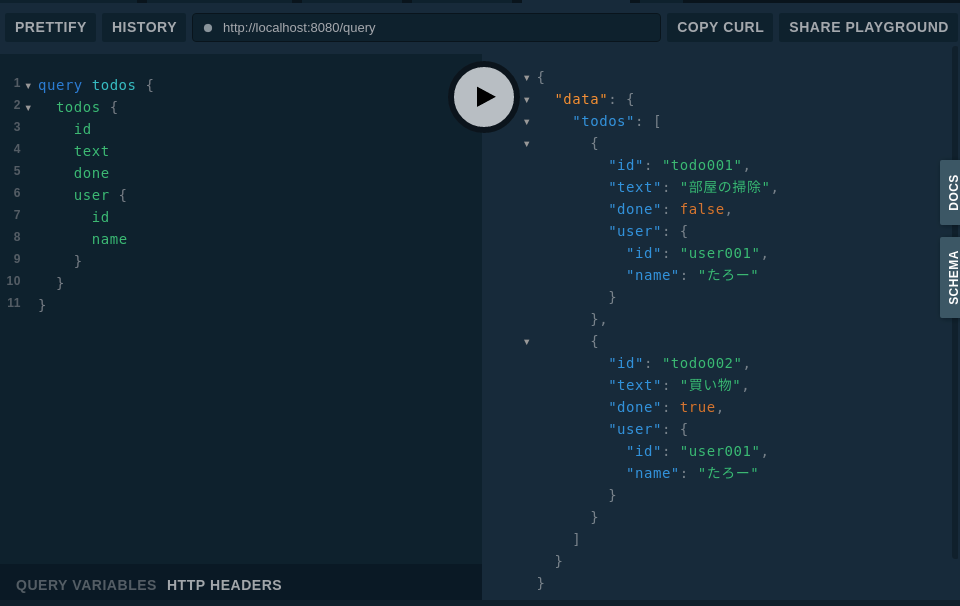This screenshot has width=960, height=606.
Task: Click the server status dot in URL bar
Action: [208, 27]
